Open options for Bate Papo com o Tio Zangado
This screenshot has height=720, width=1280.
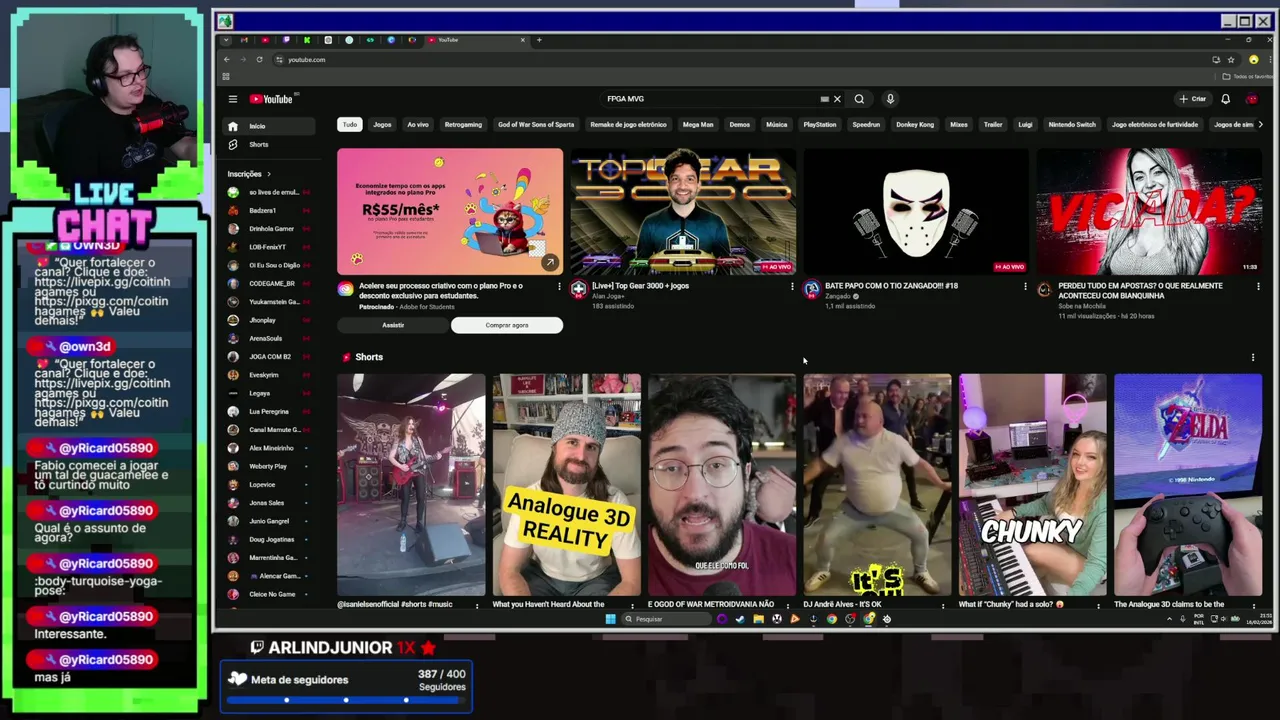[x=1025, y=286]
